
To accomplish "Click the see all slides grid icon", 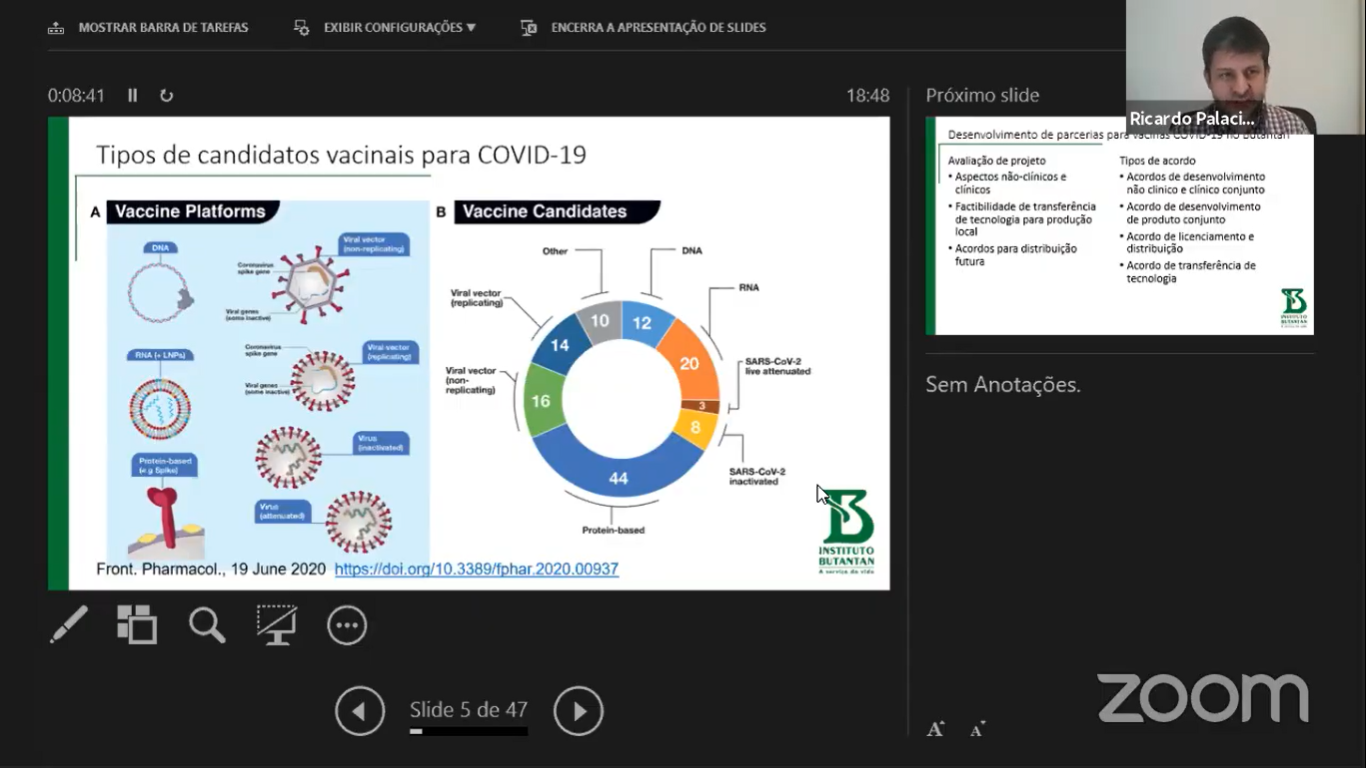I will click(x=137, y=625).
